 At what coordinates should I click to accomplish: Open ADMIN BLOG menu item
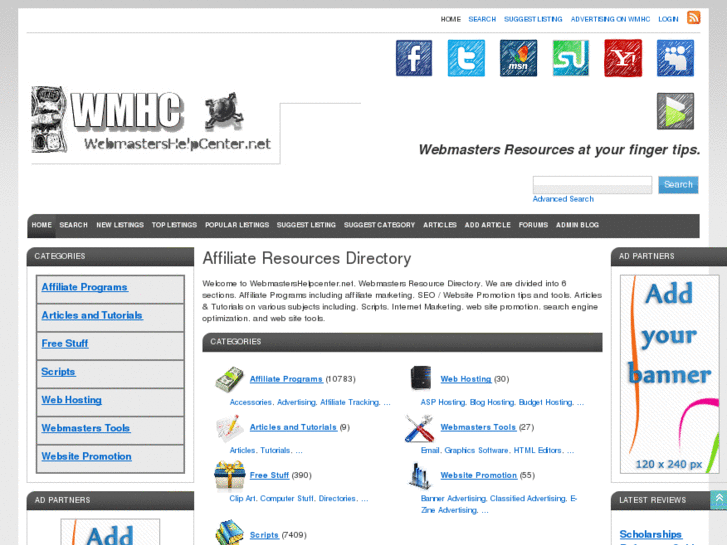tap(577, 225)
